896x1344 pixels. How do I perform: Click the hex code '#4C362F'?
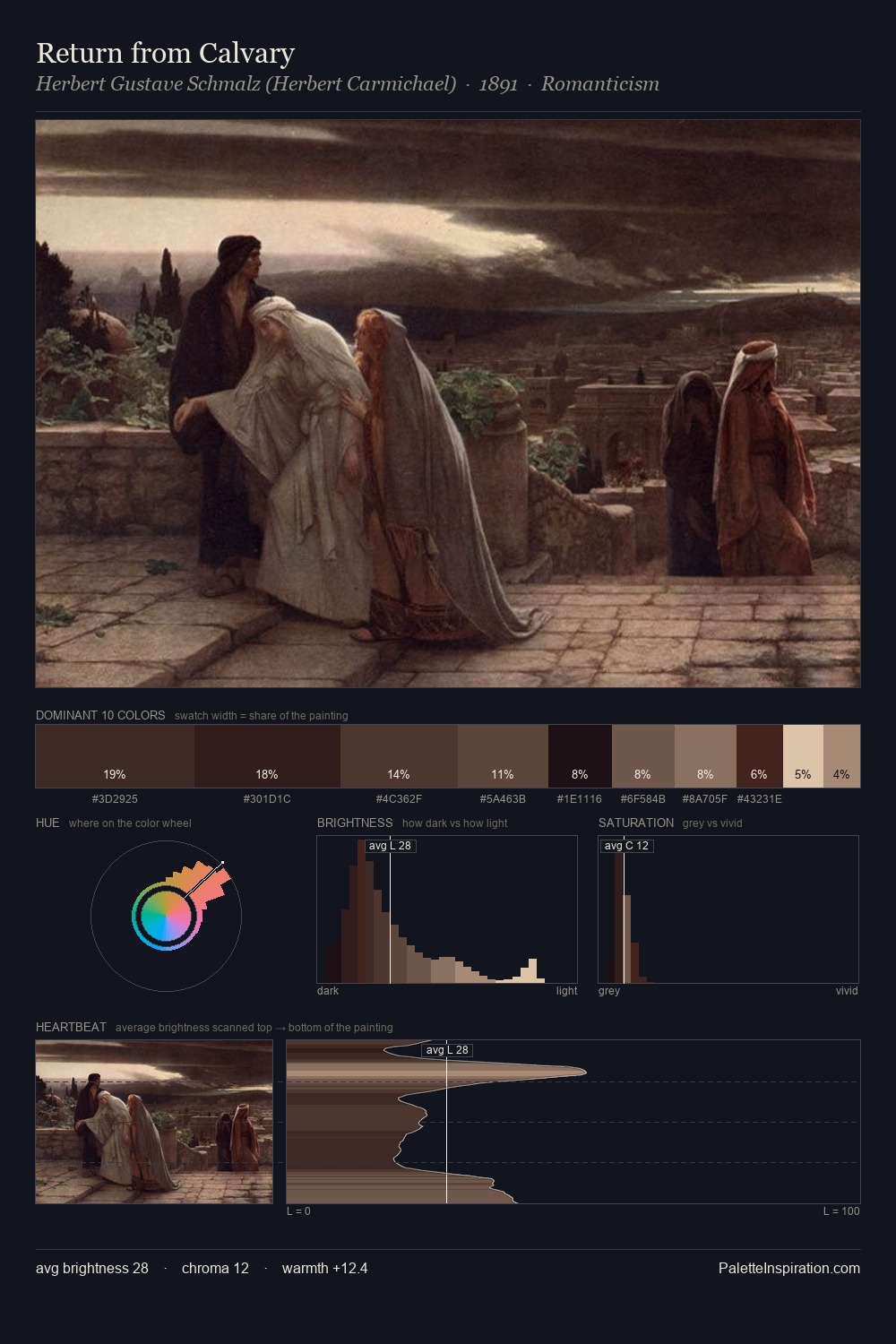pos(399,798)
